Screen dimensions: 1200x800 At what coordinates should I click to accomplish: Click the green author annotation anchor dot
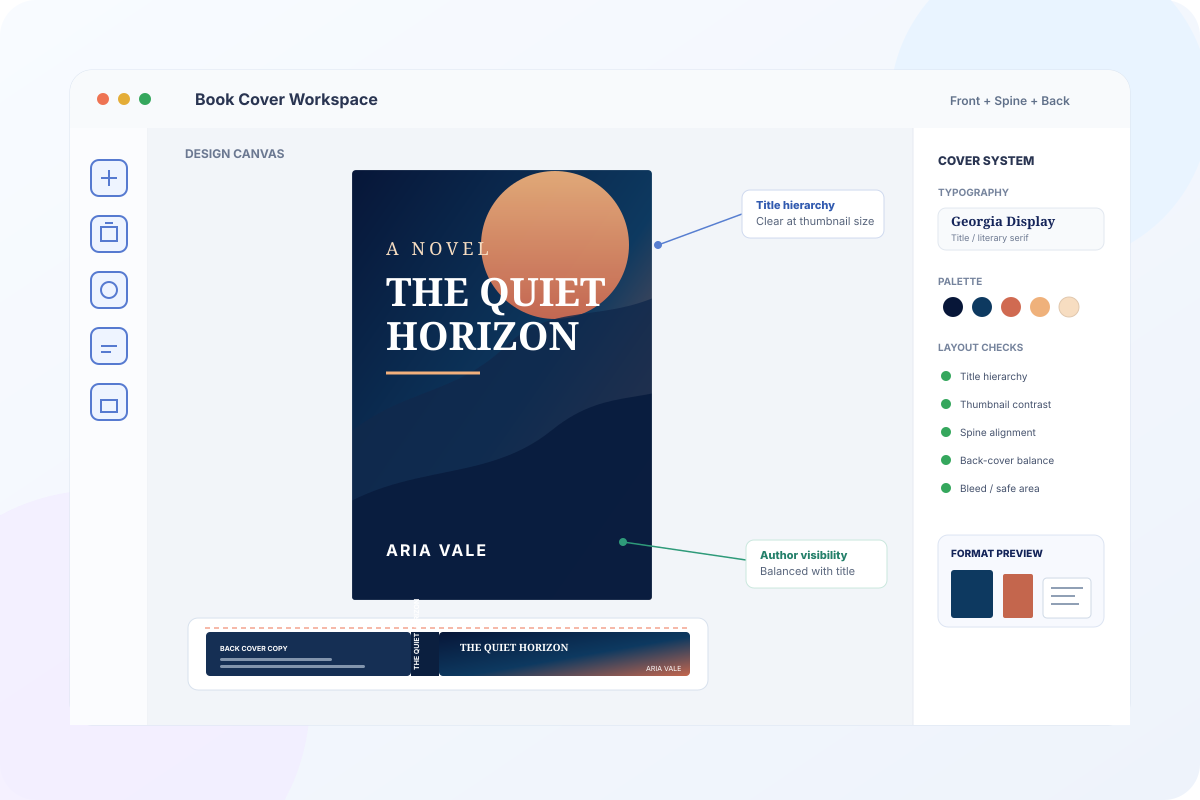[x=623, y=542]
